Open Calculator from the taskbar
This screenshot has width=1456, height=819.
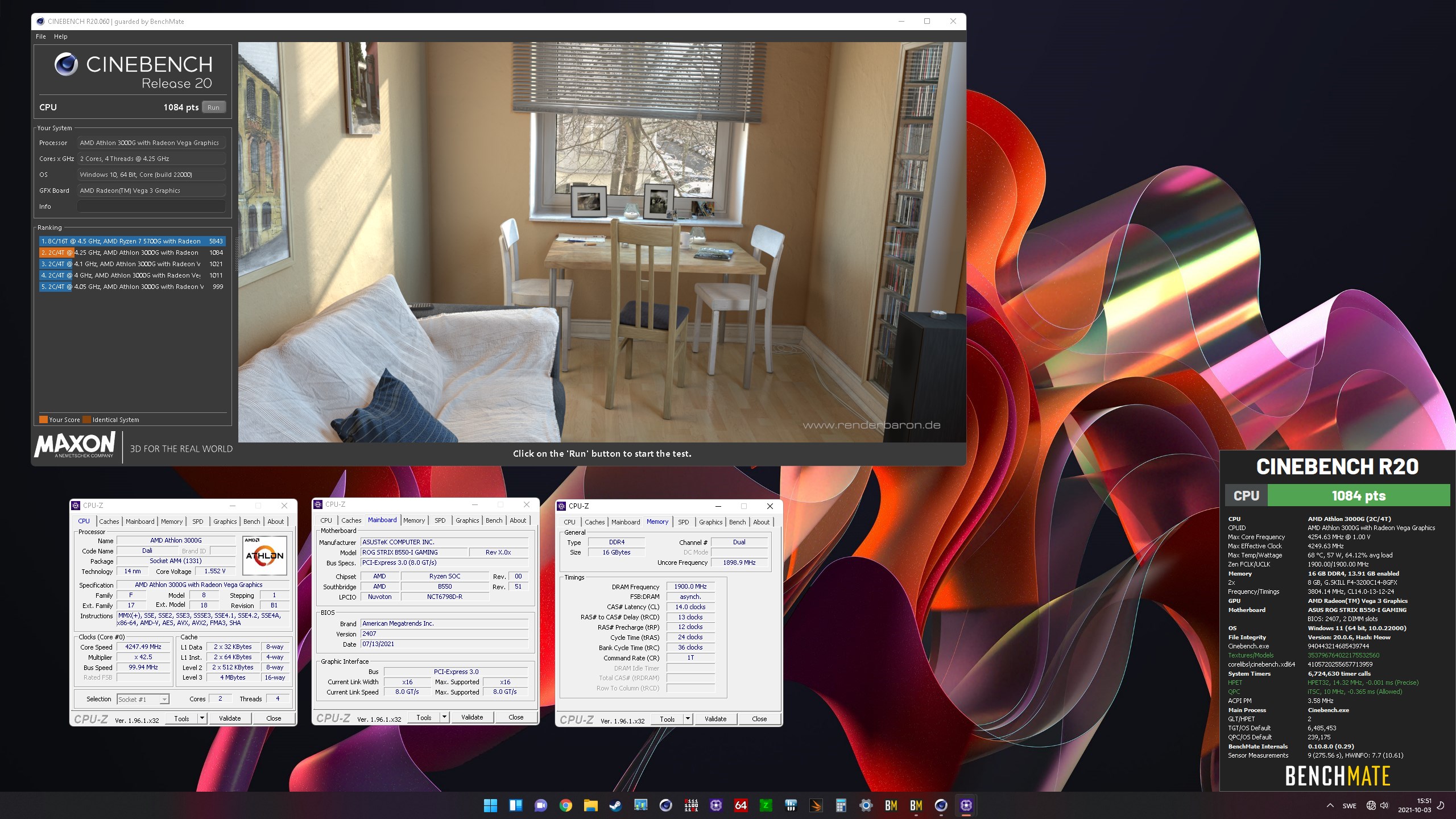point(841,805)
